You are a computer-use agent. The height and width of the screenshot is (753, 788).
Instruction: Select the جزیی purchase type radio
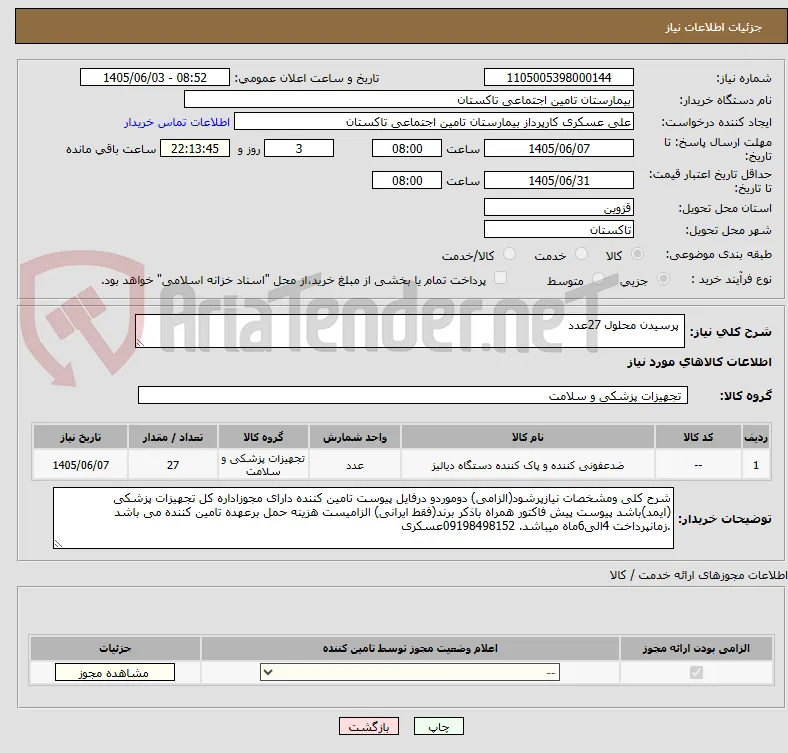663,279
